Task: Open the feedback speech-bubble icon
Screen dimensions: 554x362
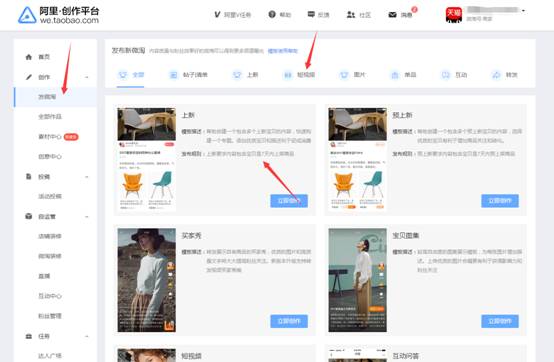Action: tap(311, 14)
